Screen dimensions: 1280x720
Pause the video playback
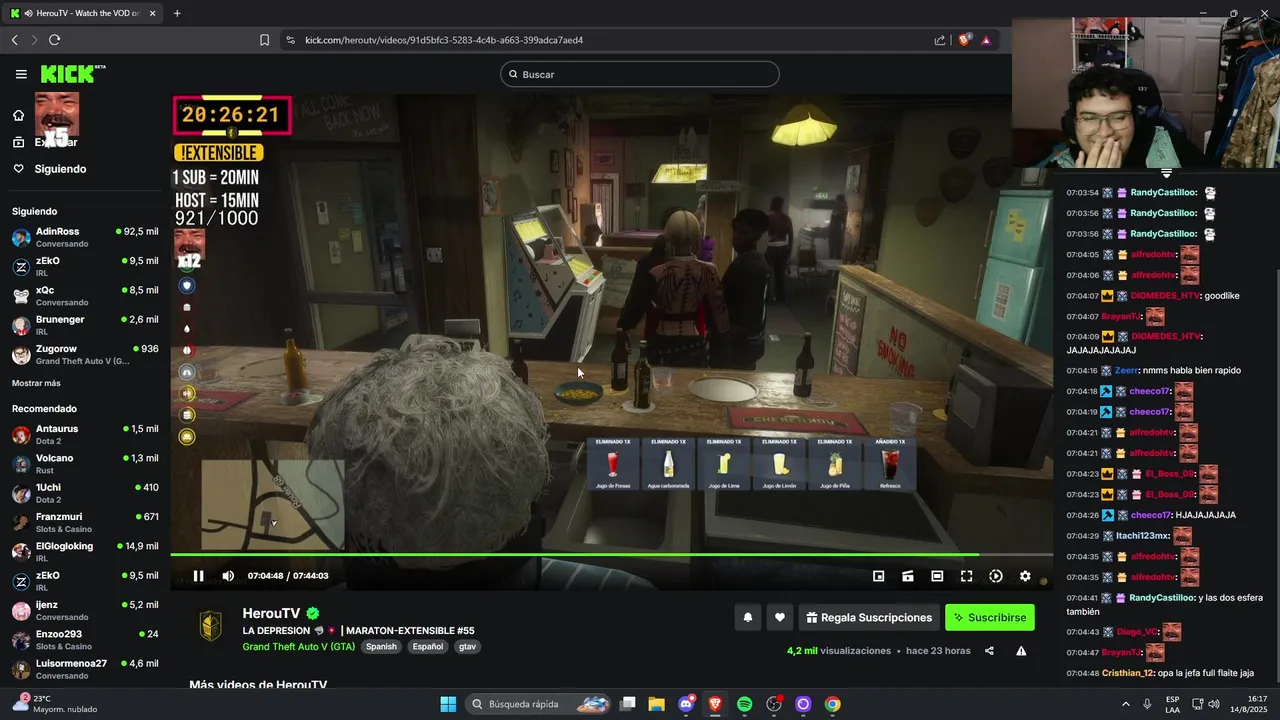pos(198,576)
